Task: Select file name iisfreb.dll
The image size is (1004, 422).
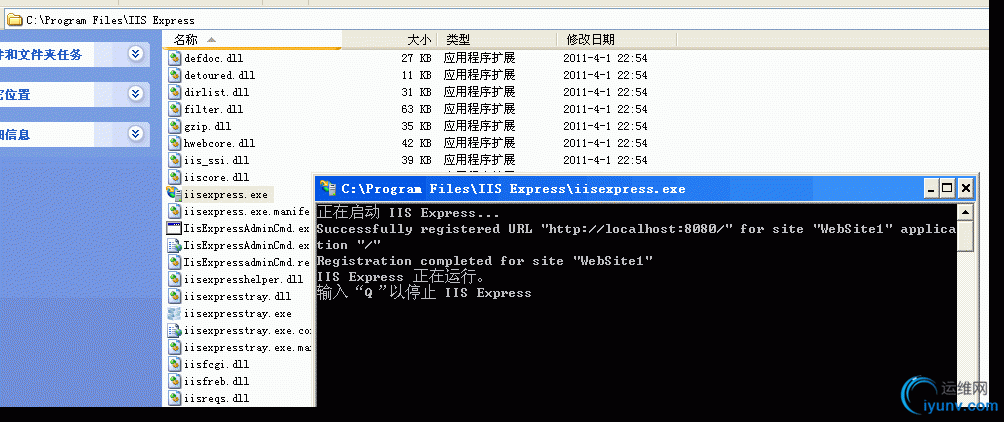Action: 216,382
